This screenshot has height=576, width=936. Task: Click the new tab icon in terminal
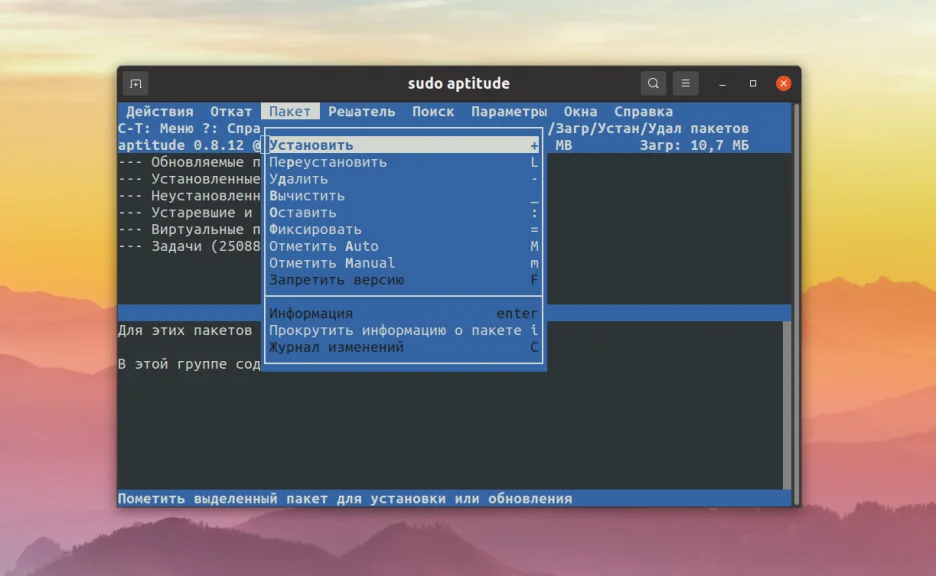coord(136,83)
